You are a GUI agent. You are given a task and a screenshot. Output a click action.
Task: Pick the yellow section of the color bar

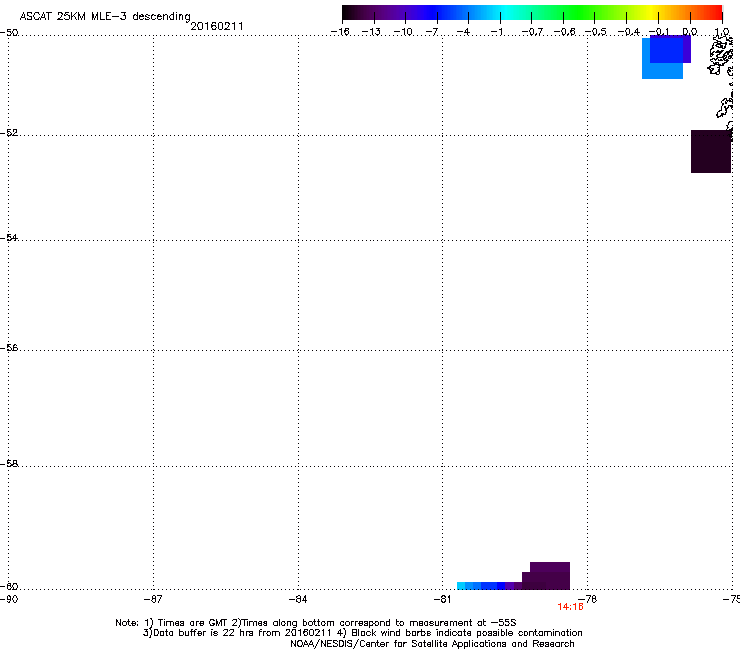pyautogui.click(x=653, y=12)
